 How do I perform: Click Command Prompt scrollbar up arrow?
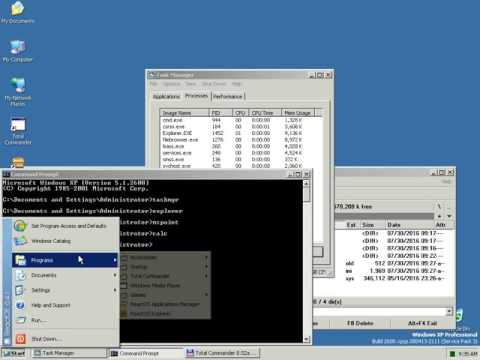click(x=306, y=183)
